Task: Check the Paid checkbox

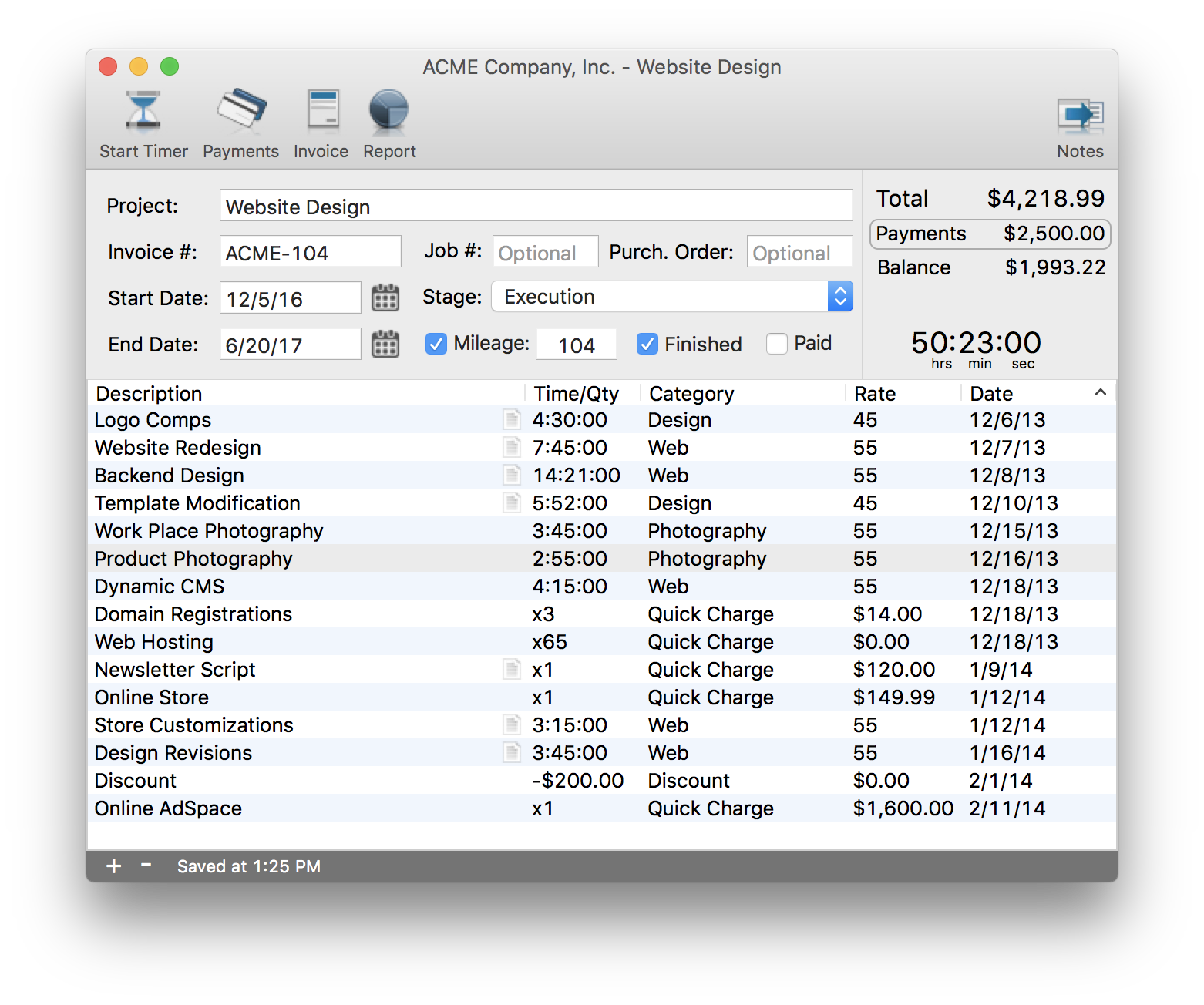Action: [776, 344]
